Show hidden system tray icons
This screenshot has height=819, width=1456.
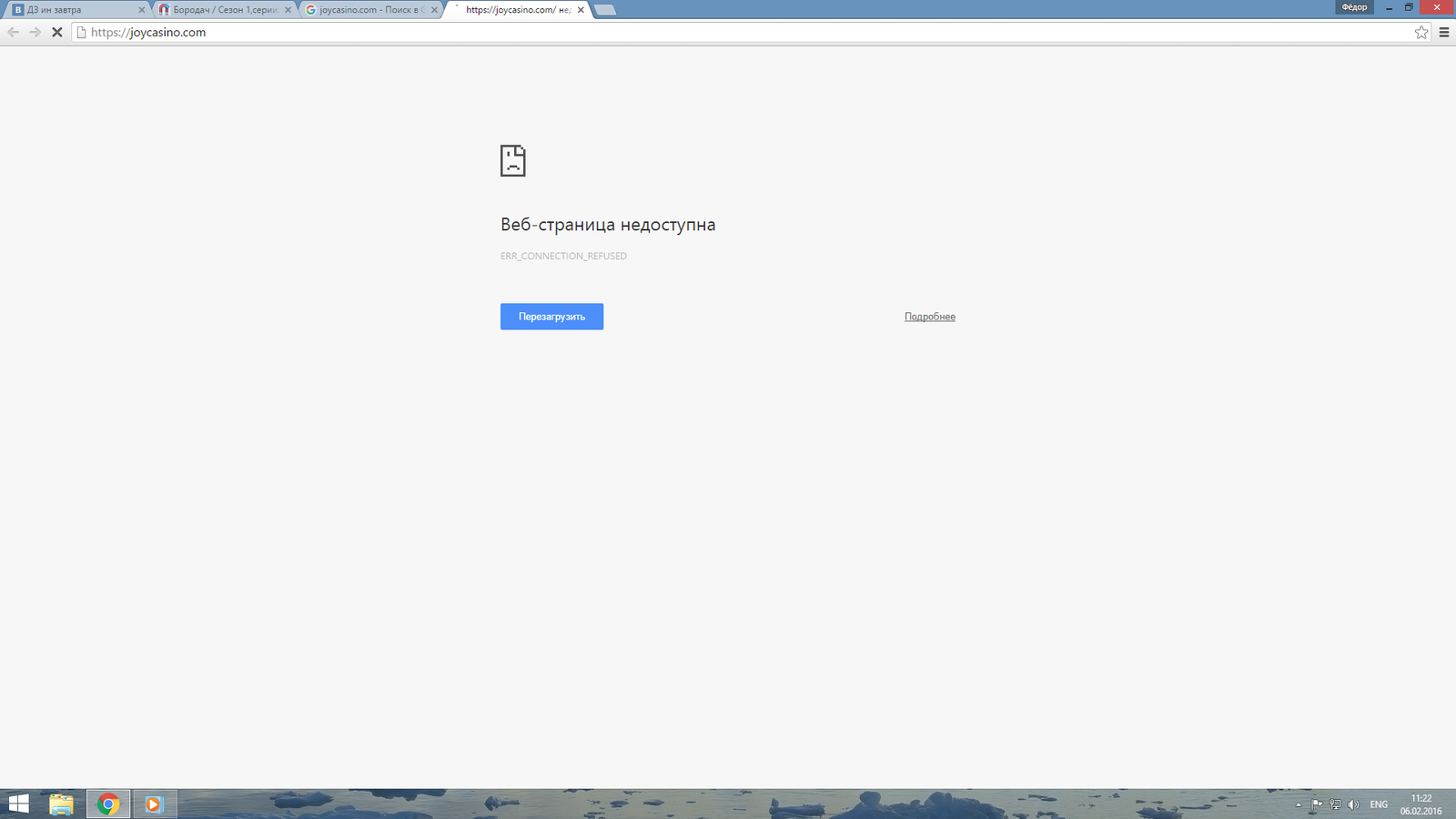pos(1299,804)
